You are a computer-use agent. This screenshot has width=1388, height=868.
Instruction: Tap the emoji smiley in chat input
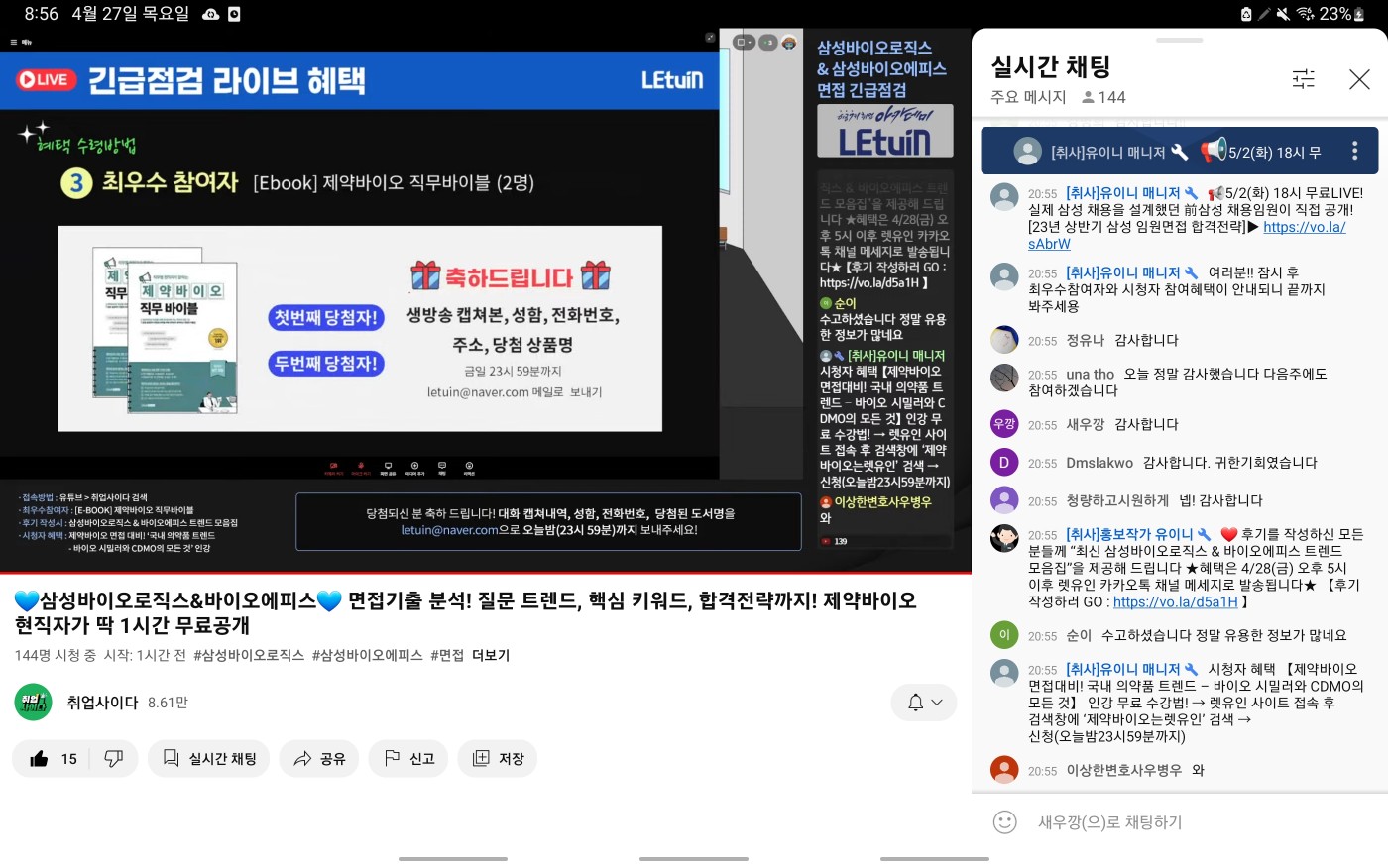click(1004, 822)
